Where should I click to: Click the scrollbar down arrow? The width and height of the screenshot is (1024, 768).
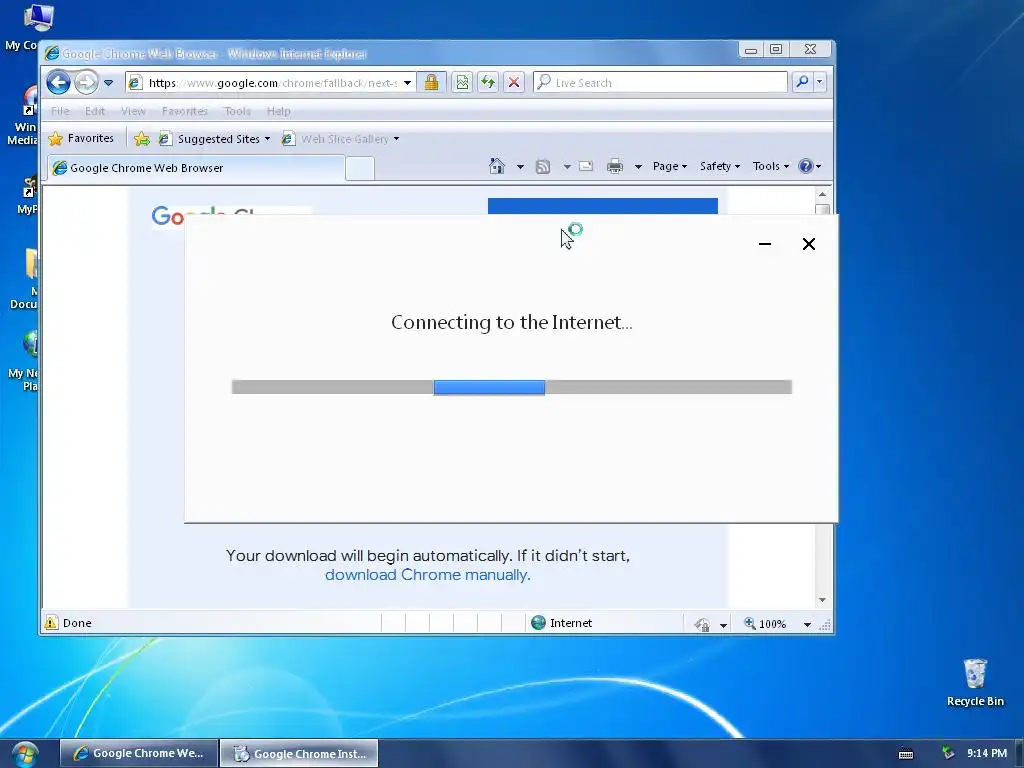822,600
